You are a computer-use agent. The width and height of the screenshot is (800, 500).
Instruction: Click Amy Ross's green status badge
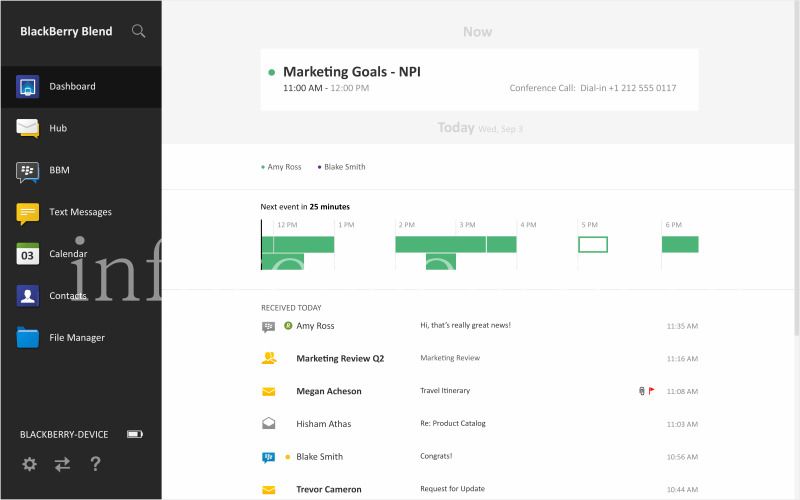pos(288,326)
